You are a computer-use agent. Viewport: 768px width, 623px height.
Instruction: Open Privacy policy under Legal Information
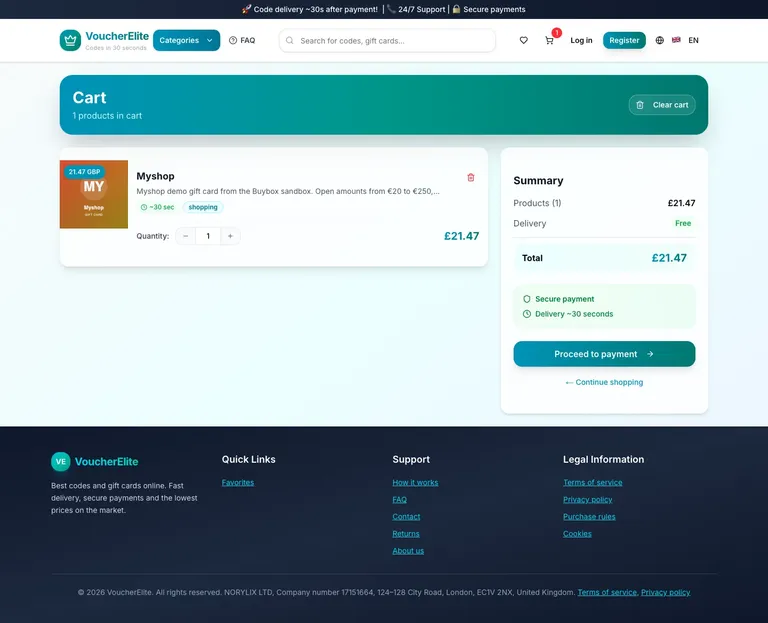coord(587,500)
